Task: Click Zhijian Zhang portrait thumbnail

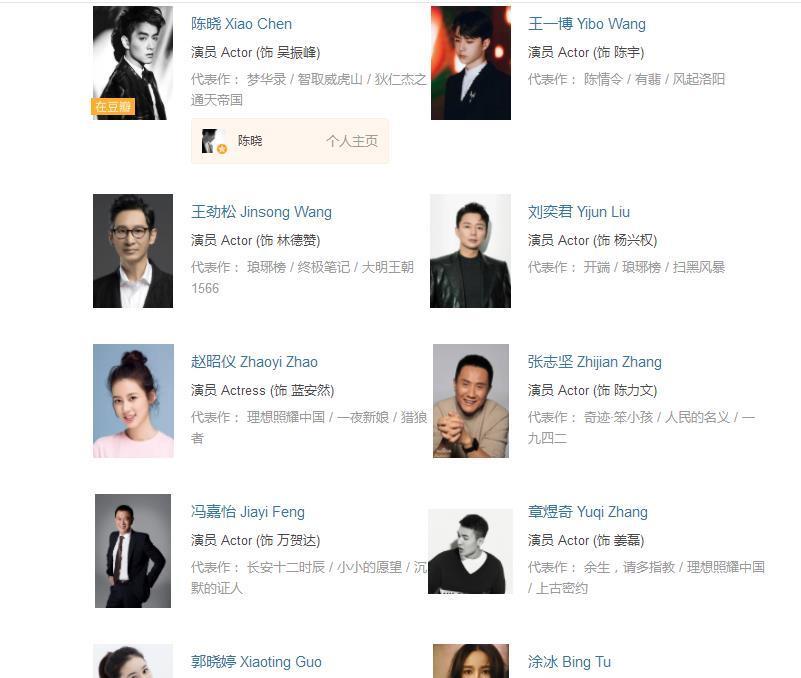Action: pos(470,401)
